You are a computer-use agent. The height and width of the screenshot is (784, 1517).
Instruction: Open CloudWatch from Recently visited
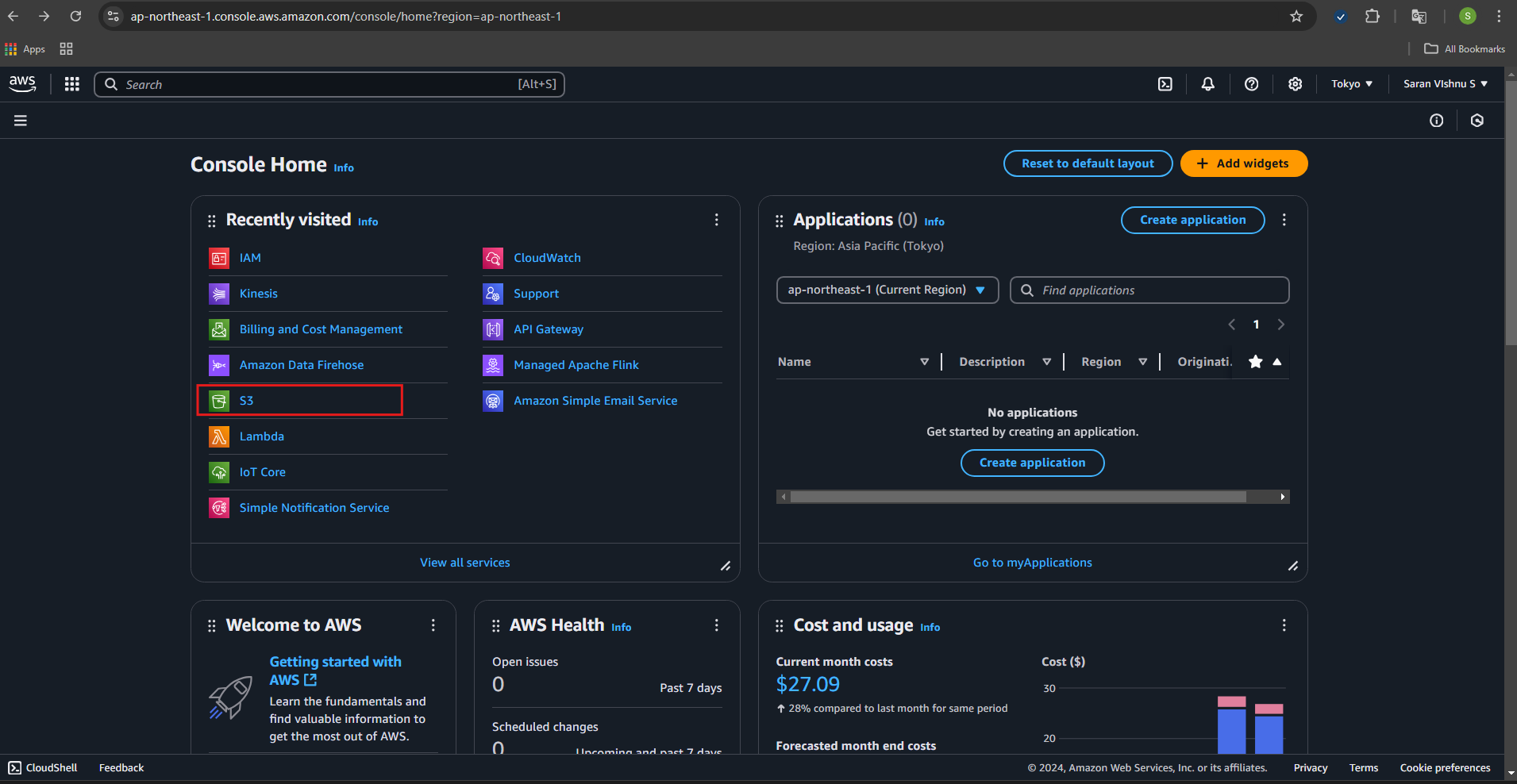click(547, 258)
